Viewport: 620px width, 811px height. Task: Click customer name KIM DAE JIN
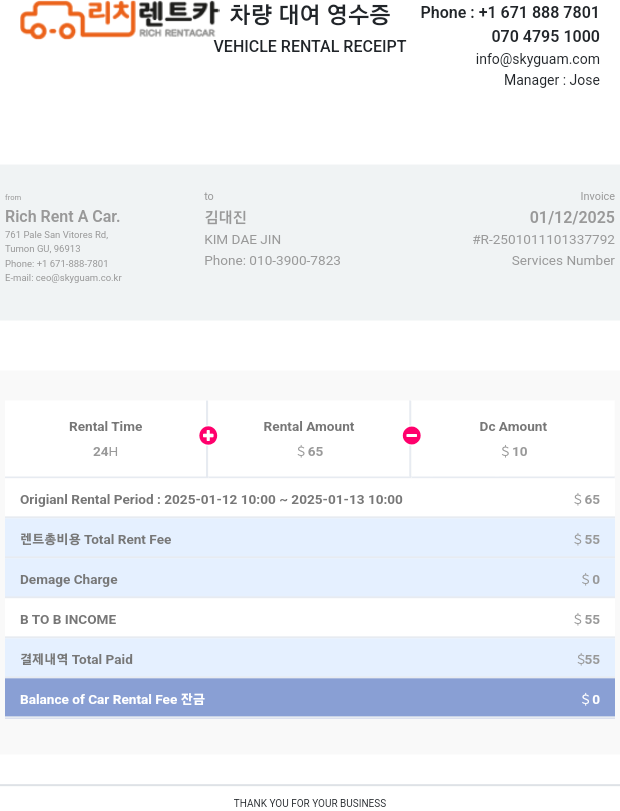tap(243, 239)
